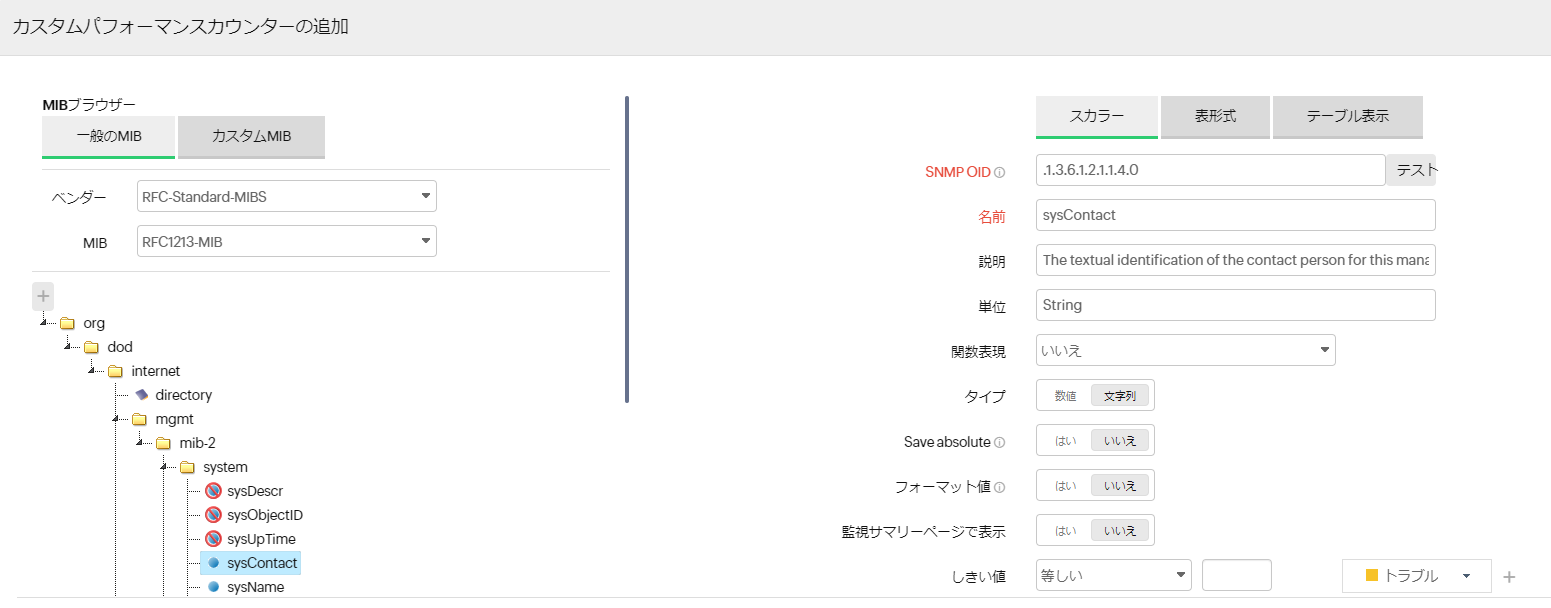Open the ベンダー dropdown

click(x=286, y=197)
